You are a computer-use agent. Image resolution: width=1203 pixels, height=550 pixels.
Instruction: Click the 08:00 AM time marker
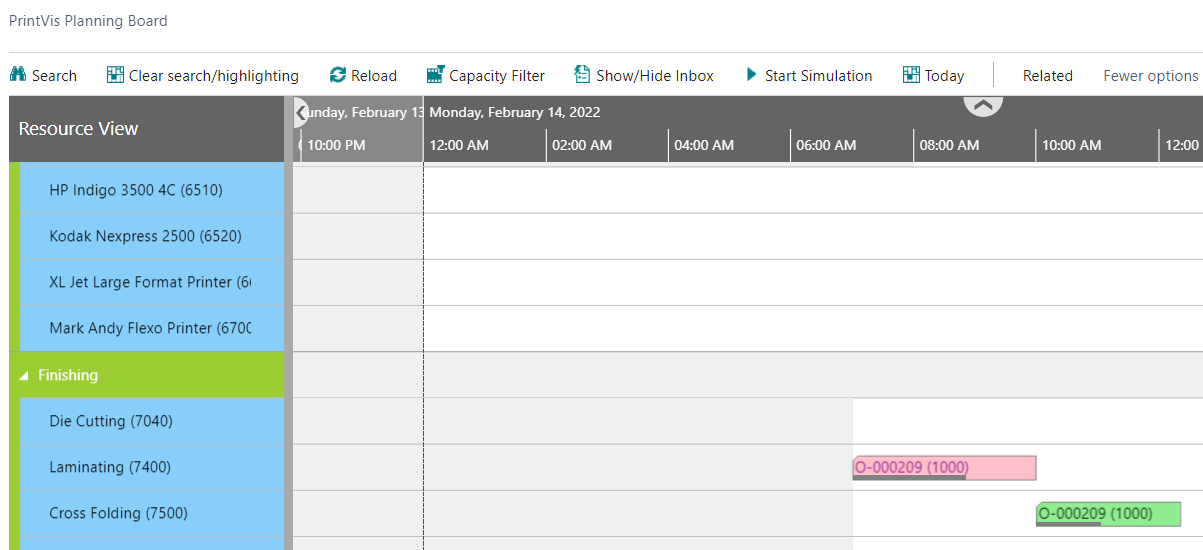coord(949,145)
